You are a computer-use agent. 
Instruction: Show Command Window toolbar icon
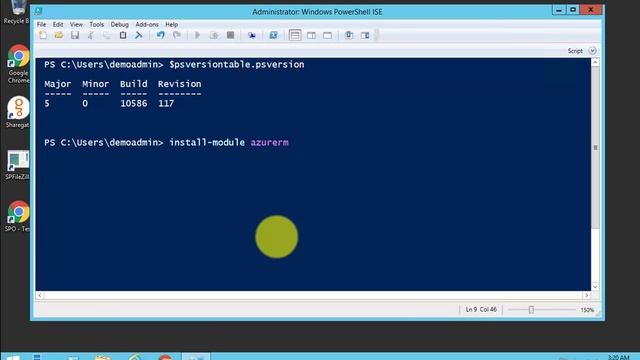point(349,36)
